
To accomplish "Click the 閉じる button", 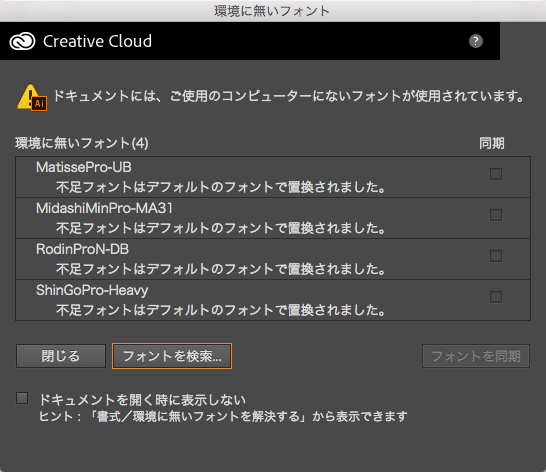I will pyautogui.click(x=61, y=356).
